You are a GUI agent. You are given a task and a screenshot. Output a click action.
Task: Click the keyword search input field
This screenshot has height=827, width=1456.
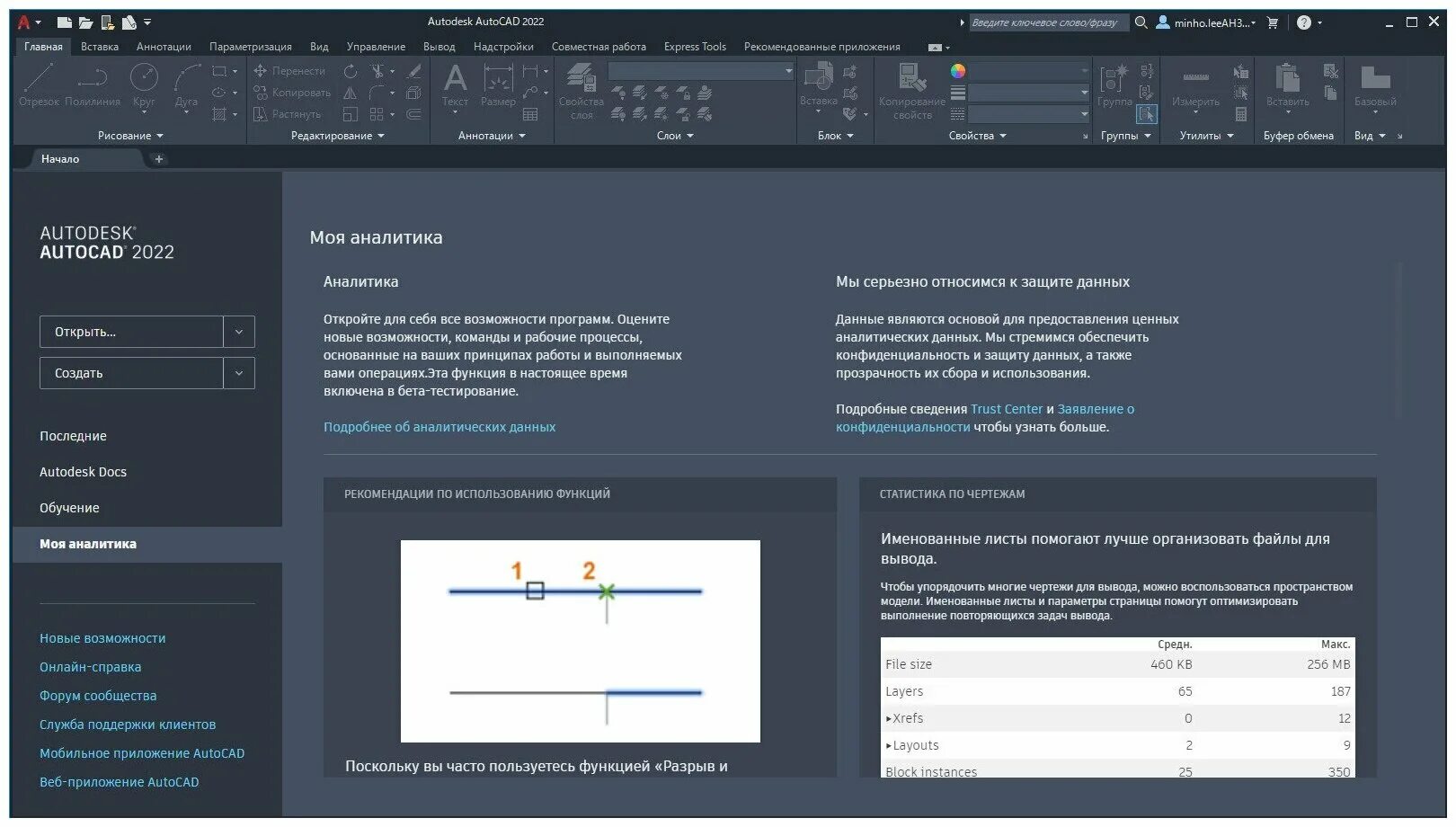[x=1048, y=22]
